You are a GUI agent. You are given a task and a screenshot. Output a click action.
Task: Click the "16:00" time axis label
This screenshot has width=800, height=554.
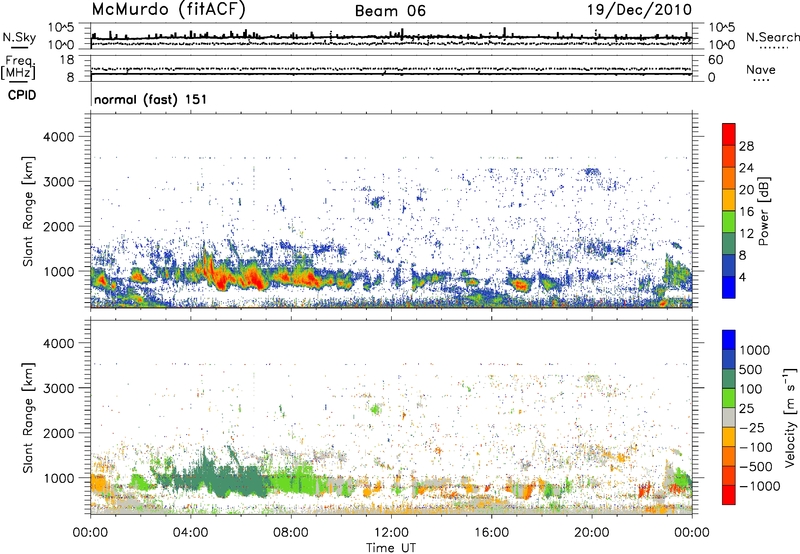coord(491,533)
